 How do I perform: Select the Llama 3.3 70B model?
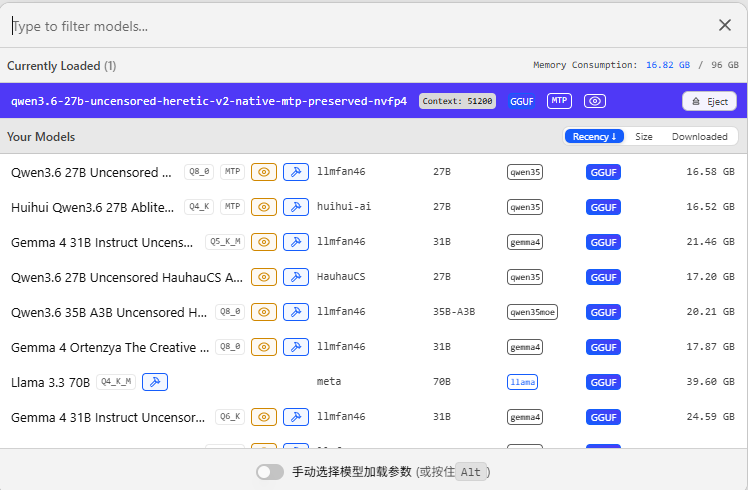click(374, 382)
